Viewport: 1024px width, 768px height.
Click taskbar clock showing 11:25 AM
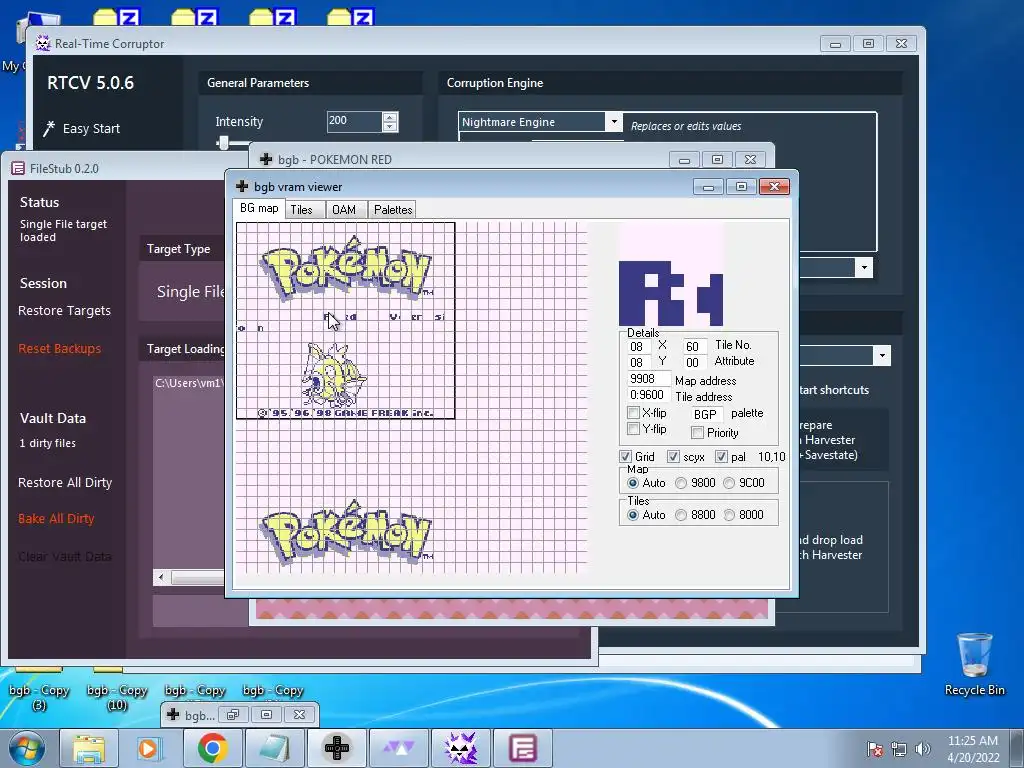pyautogui.click(x=973, y=748)
